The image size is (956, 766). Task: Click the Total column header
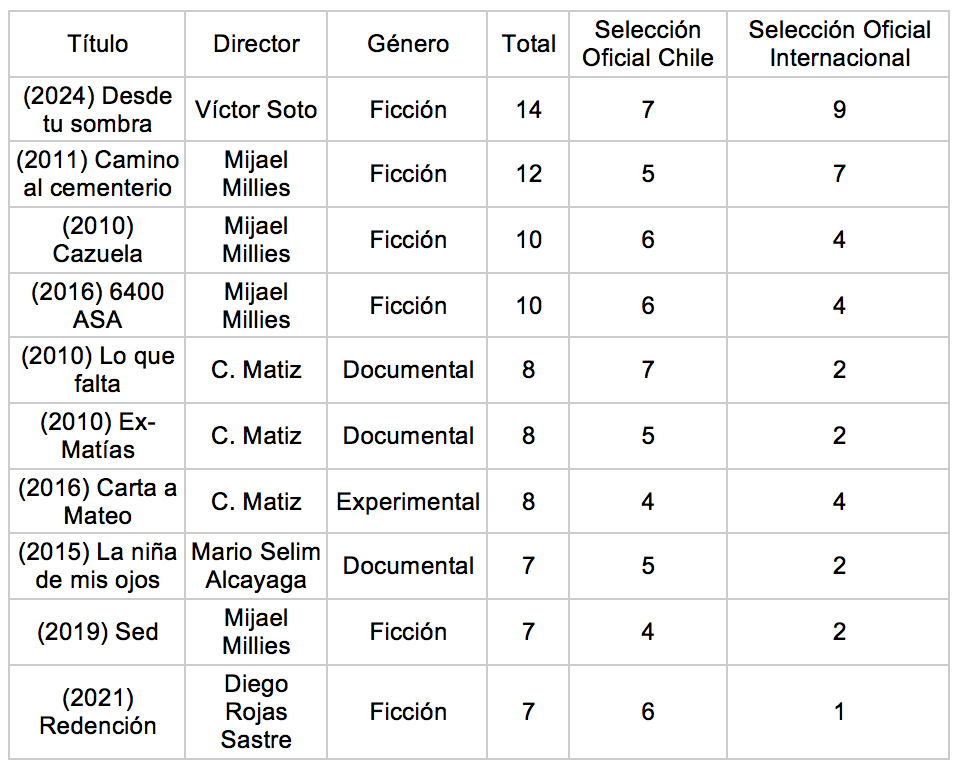coord(529,44)
